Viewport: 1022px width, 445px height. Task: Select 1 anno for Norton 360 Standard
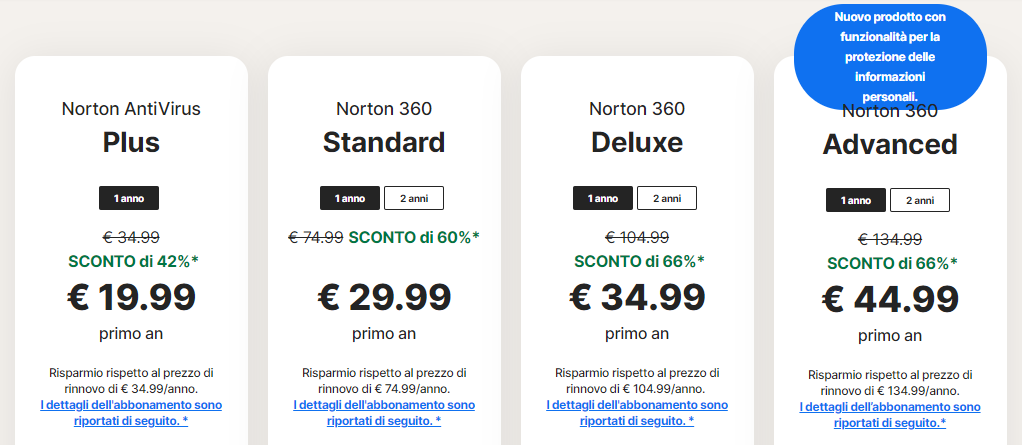[x=350, y=198]
